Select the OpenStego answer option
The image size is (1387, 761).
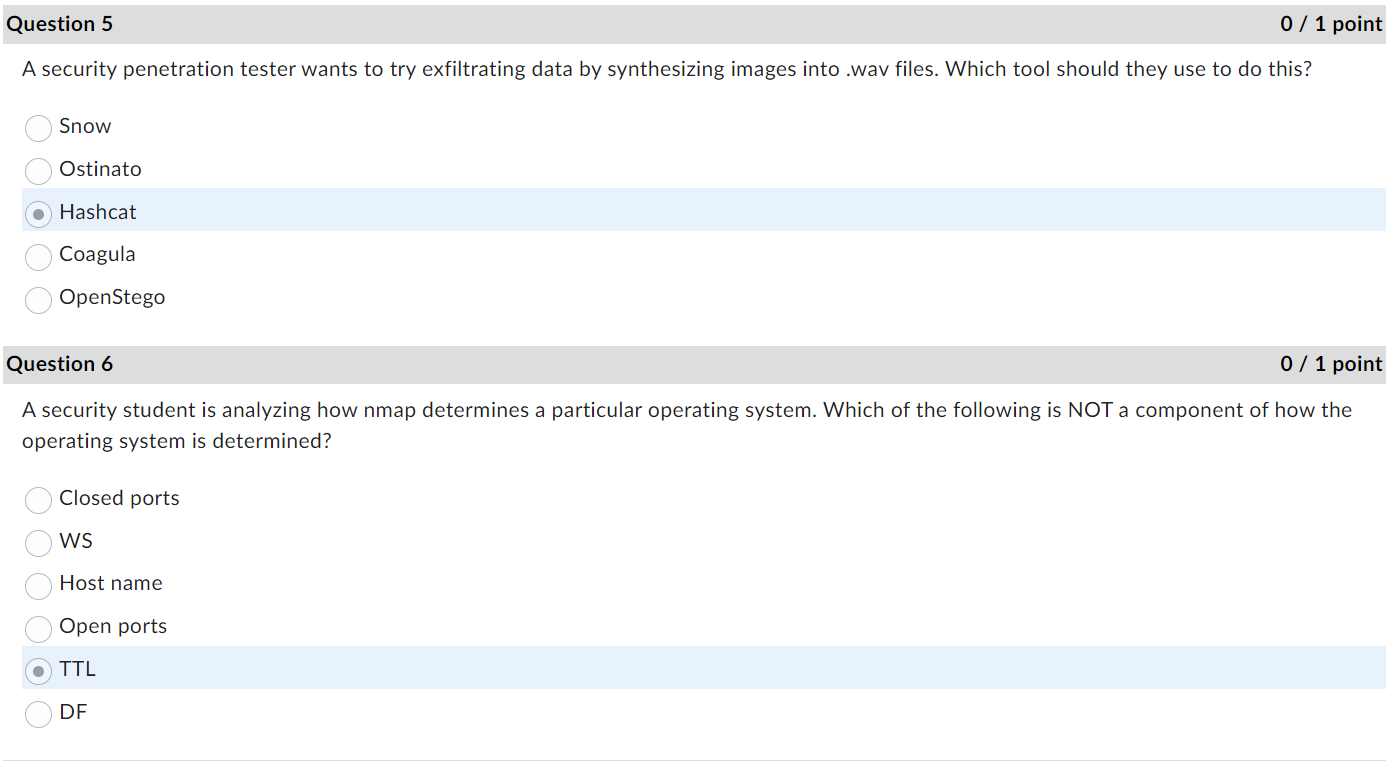tap(38, 300)
